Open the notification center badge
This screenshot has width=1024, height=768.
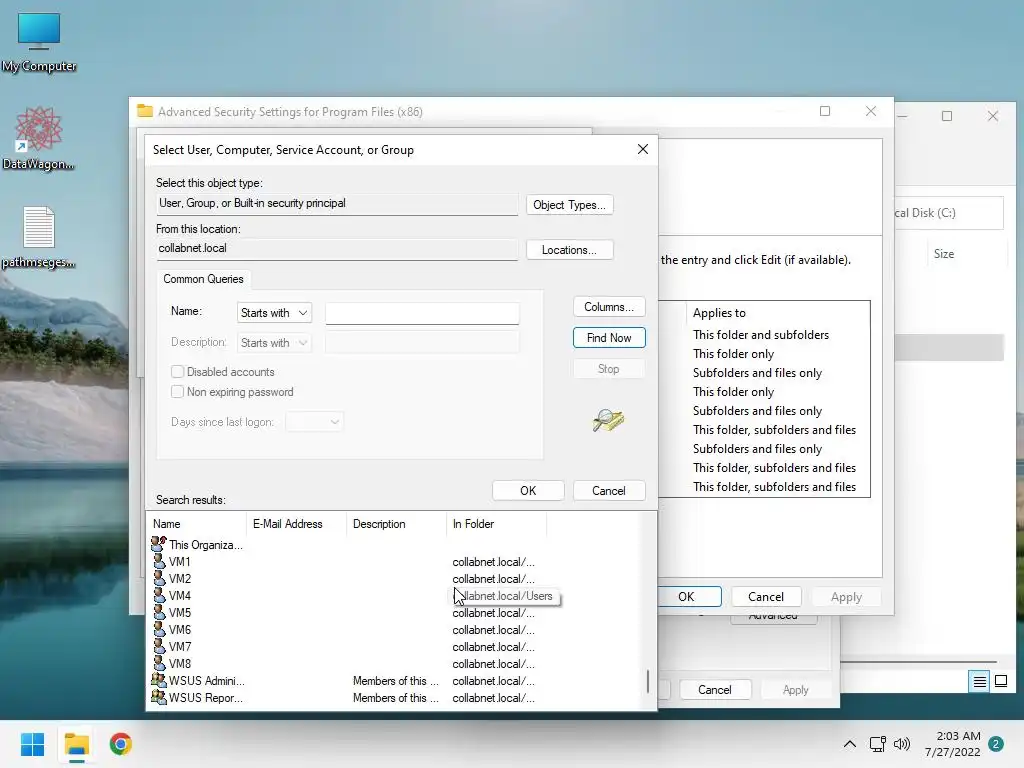coord(996,744)
